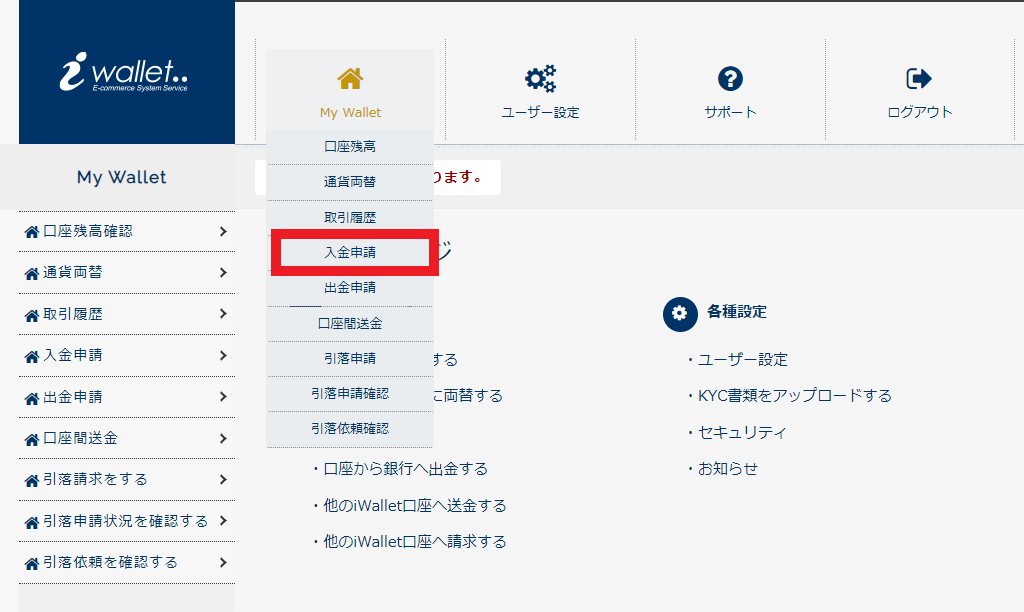Image resolution: width=1024 pixels, height=612 pixels.
Task: Open KYC書類をアップロードする link
Action: [x=795, y=396]
